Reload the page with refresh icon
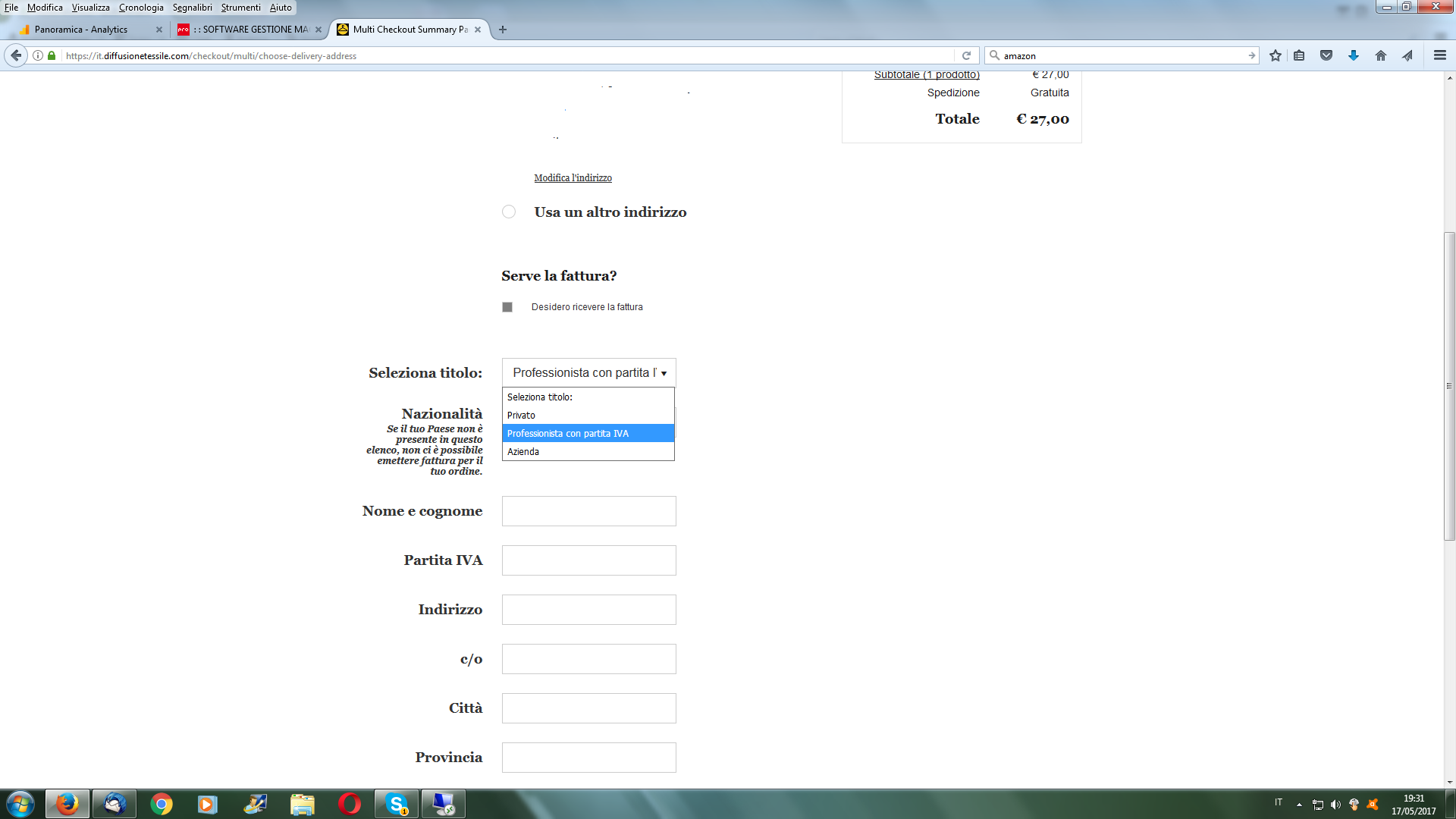 tap(966, 55)
